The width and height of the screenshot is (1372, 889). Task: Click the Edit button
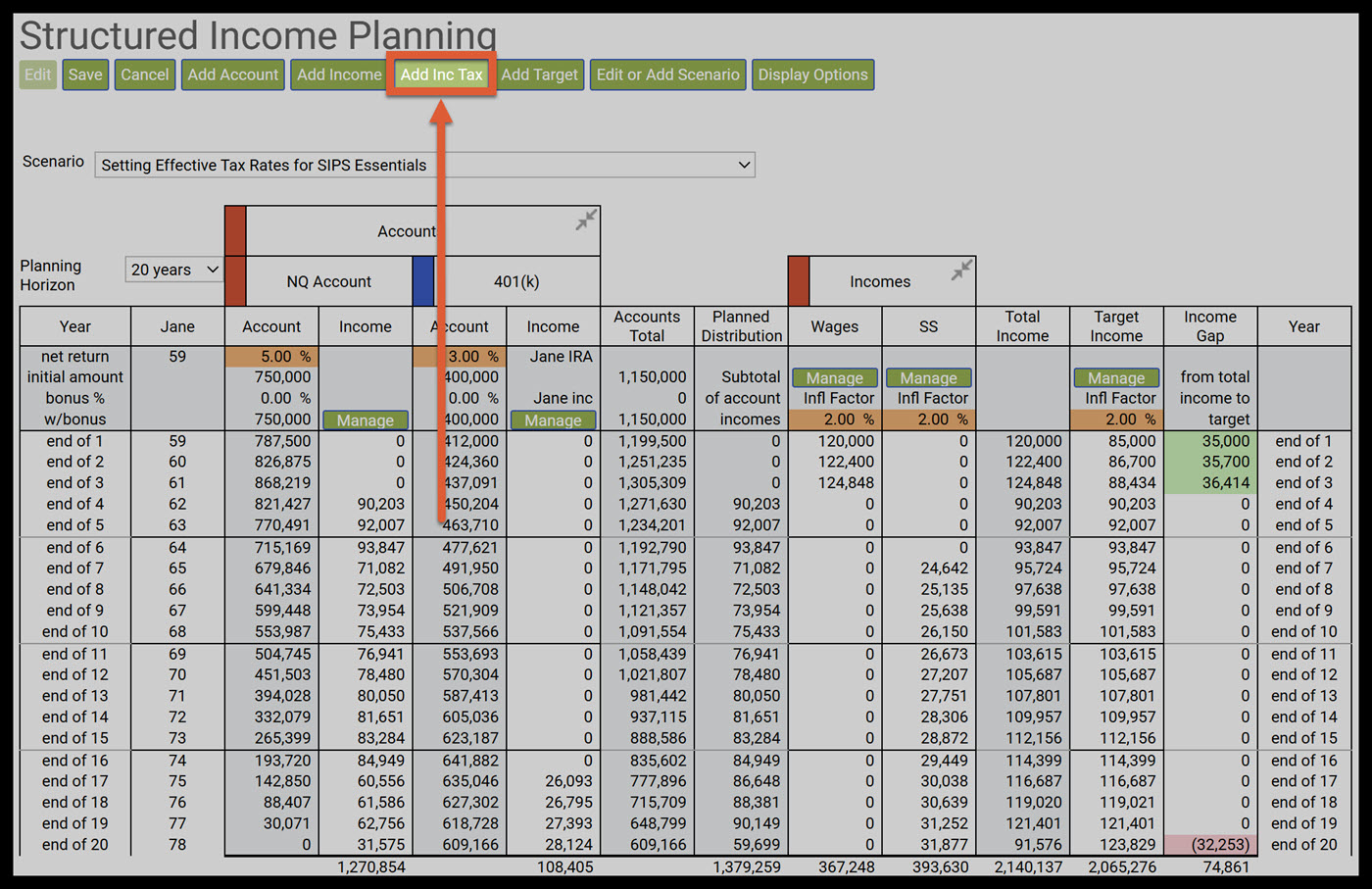click(38, 74)
